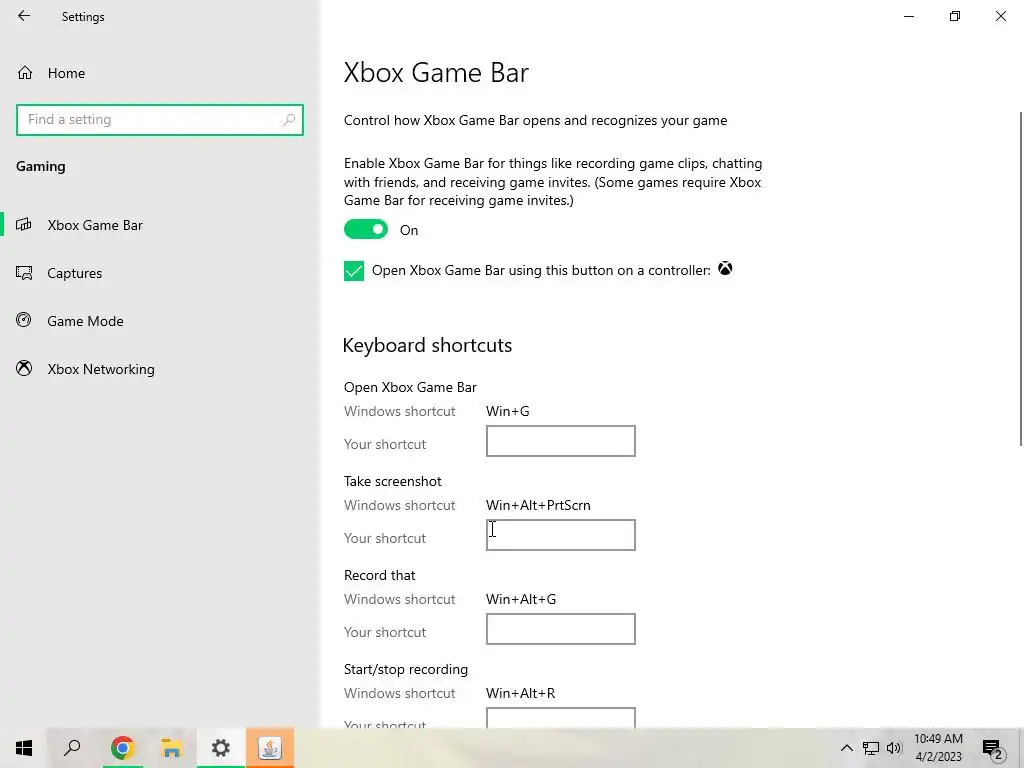This screenshot has width=1024, height=768.
Task: Uncheck Open Xbox Game Bar using controller button
Action: click(354, 270)
